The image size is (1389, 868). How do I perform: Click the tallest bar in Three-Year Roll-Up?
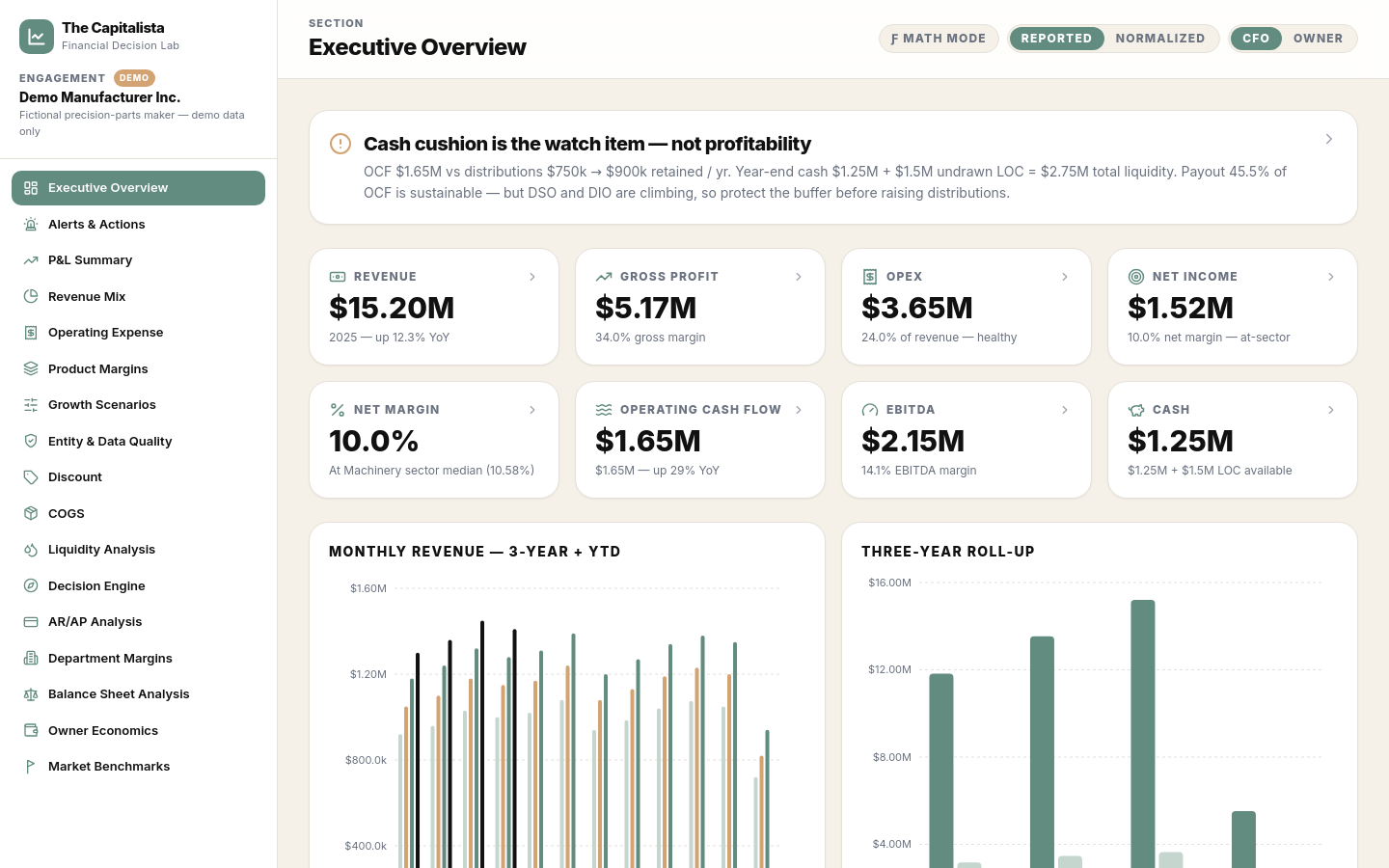click(x=1143, y=734)
